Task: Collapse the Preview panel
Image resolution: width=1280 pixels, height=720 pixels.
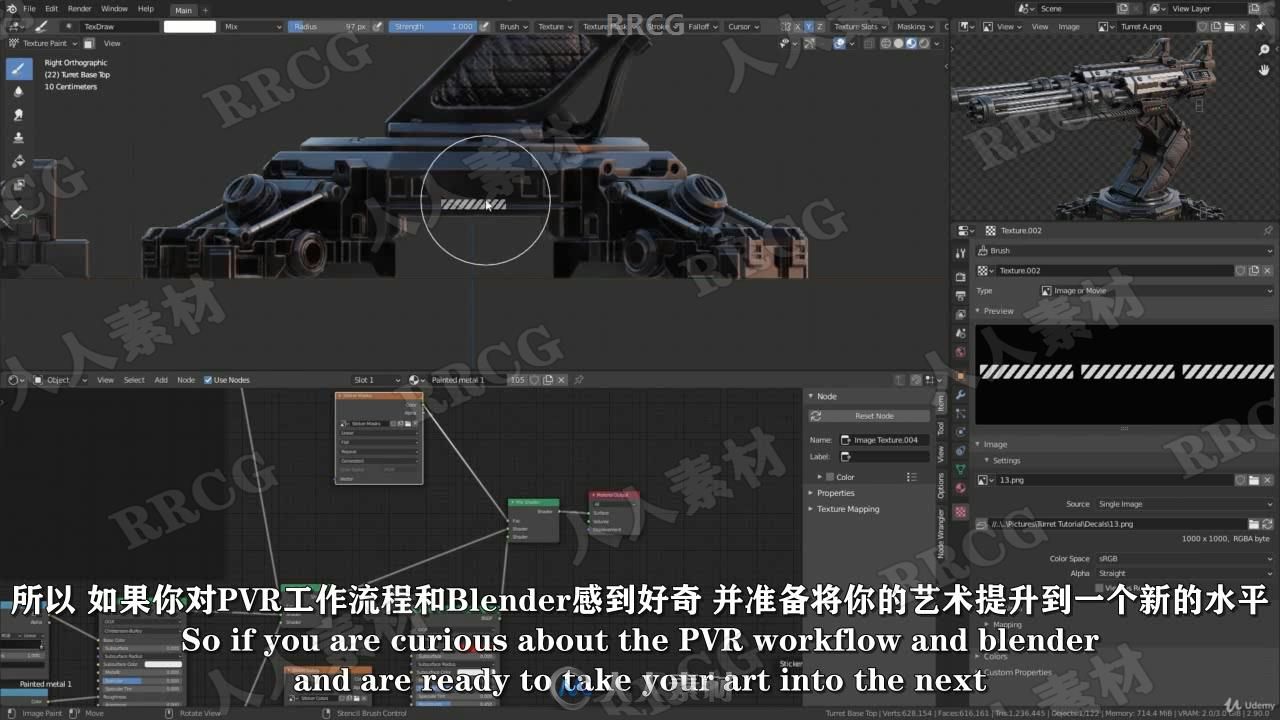Action: pos(998,311)
